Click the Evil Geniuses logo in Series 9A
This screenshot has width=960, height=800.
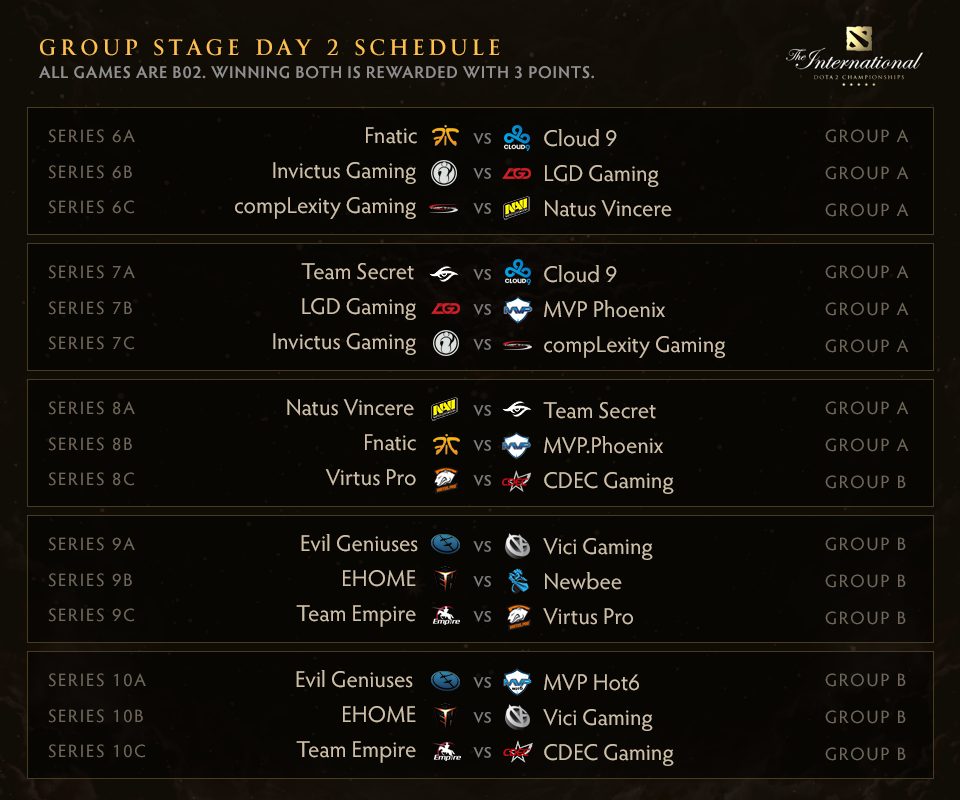coord(445,545)
